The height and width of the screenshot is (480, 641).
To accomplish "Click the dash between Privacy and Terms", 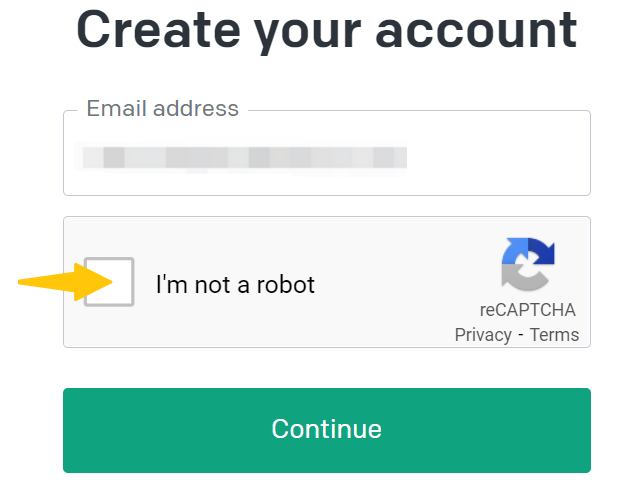I will click(521, 335).
